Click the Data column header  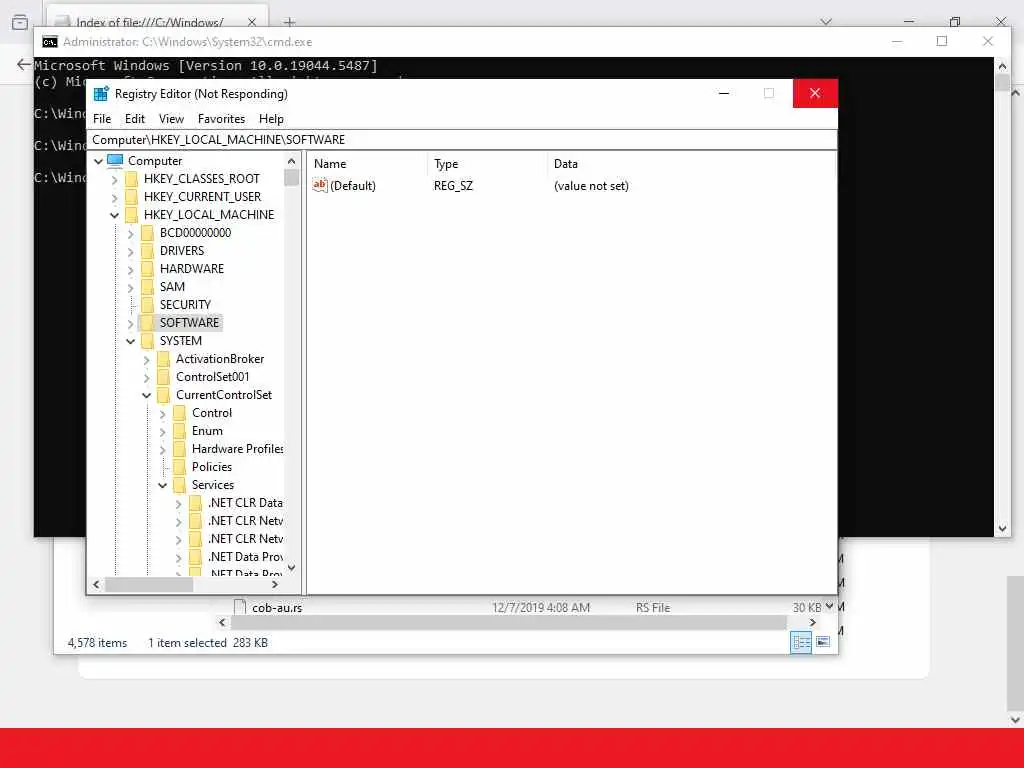[691, 164]
